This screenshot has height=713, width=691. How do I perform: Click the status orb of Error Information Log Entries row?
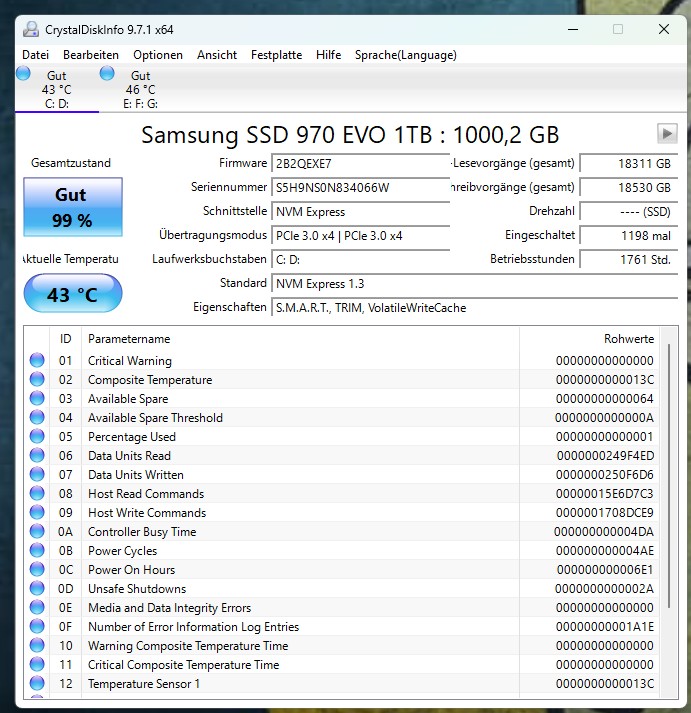click(x=37, y=627)
